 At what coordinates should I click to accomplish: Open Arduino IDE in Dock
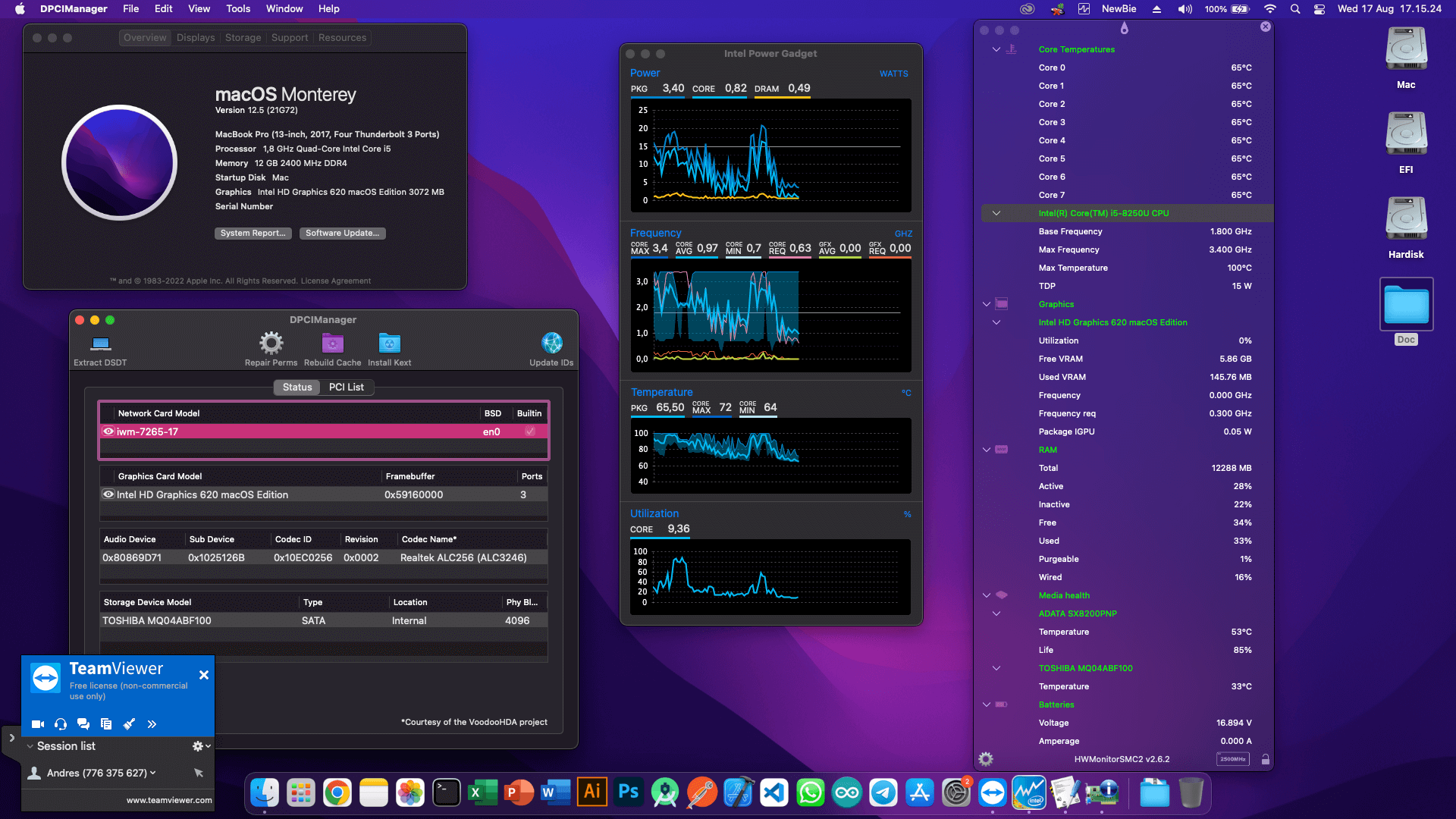[x=847, y=793]
